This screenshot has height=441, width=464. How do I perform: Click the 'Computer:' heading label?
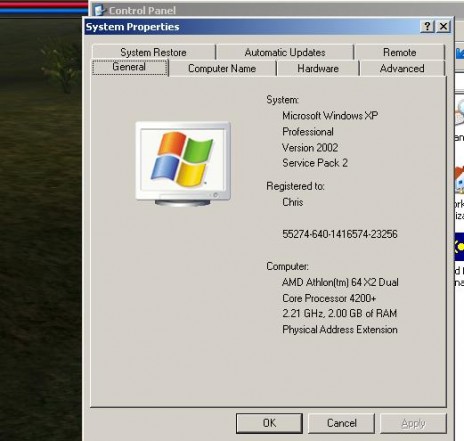click(x=287, y=266)
